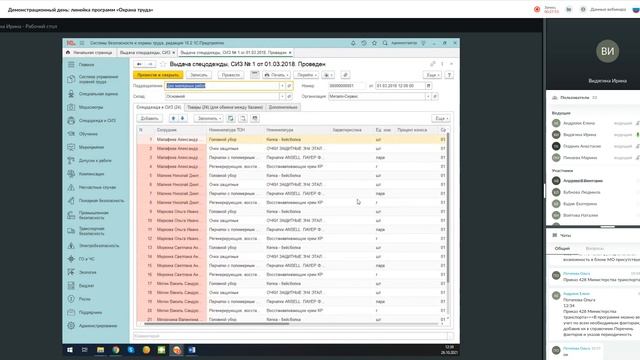The width and height of the screenshot is (640, 360).
Task: Open the Перейти dropdown button
Action: 306,75
